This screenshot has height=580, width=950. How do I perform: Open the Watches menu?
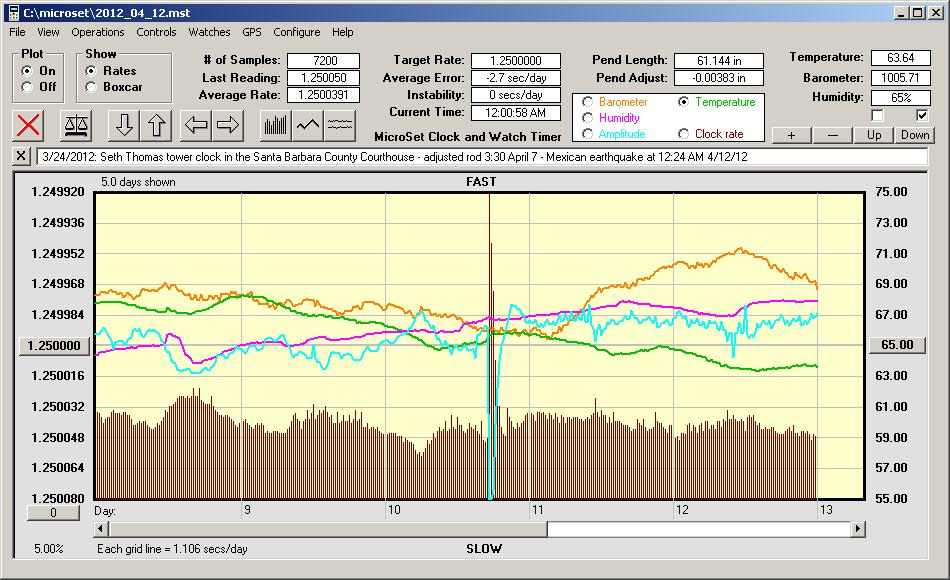[x=209, y=32]
